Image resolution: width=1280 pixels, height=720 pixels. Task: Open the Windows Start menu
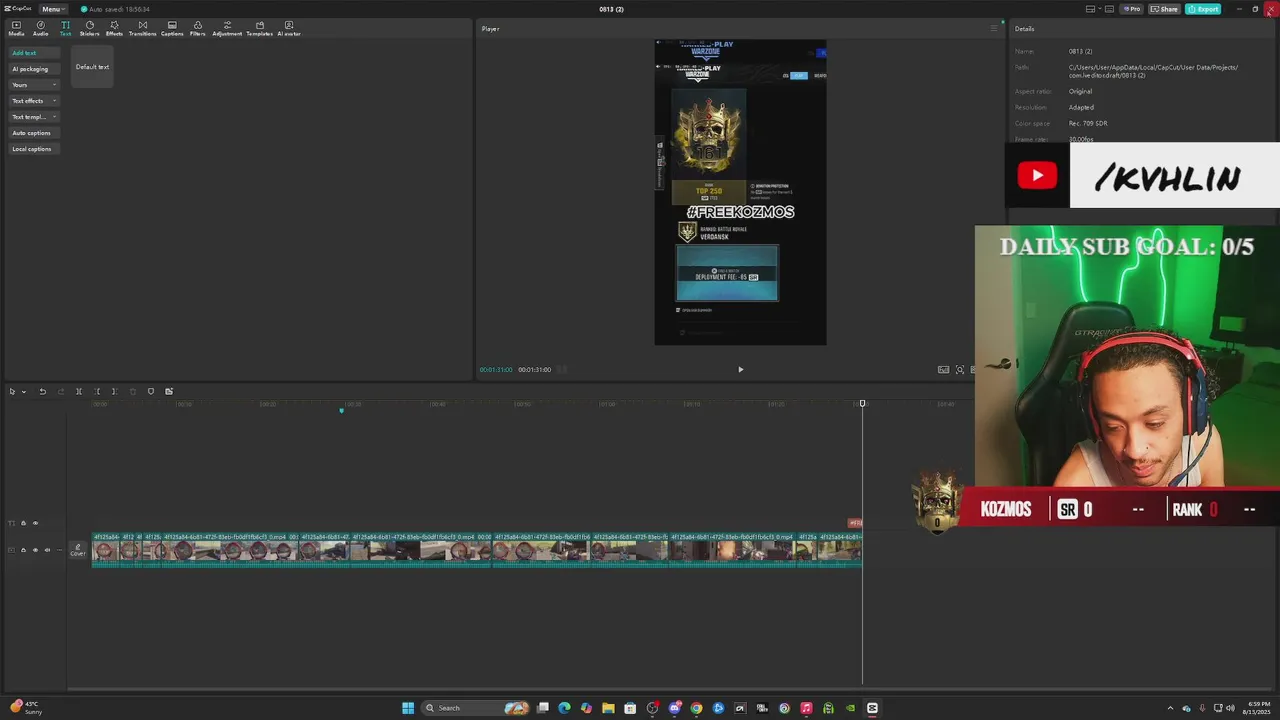tap(408, 708)
